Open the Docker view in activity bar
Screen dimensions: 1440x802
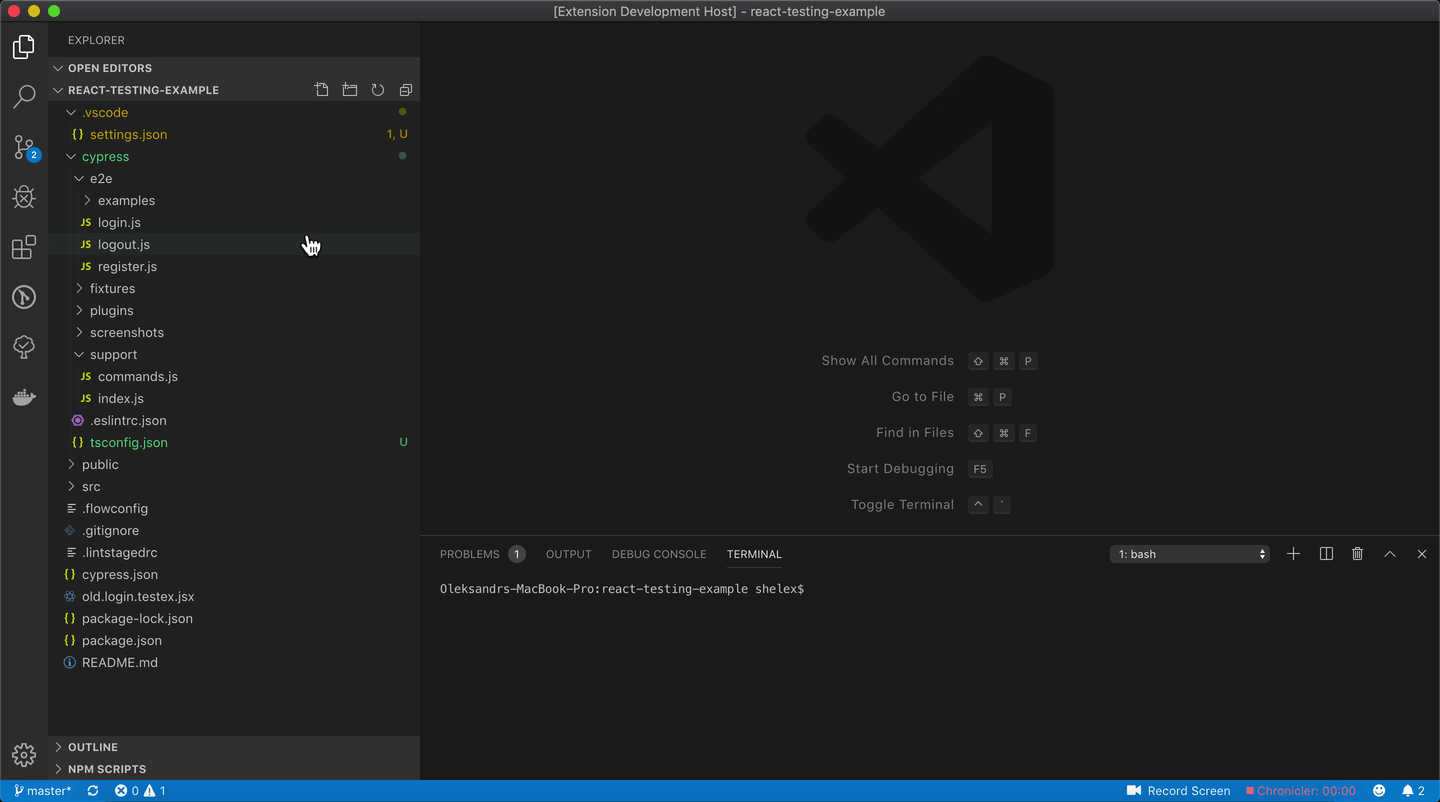pos(24,397)
